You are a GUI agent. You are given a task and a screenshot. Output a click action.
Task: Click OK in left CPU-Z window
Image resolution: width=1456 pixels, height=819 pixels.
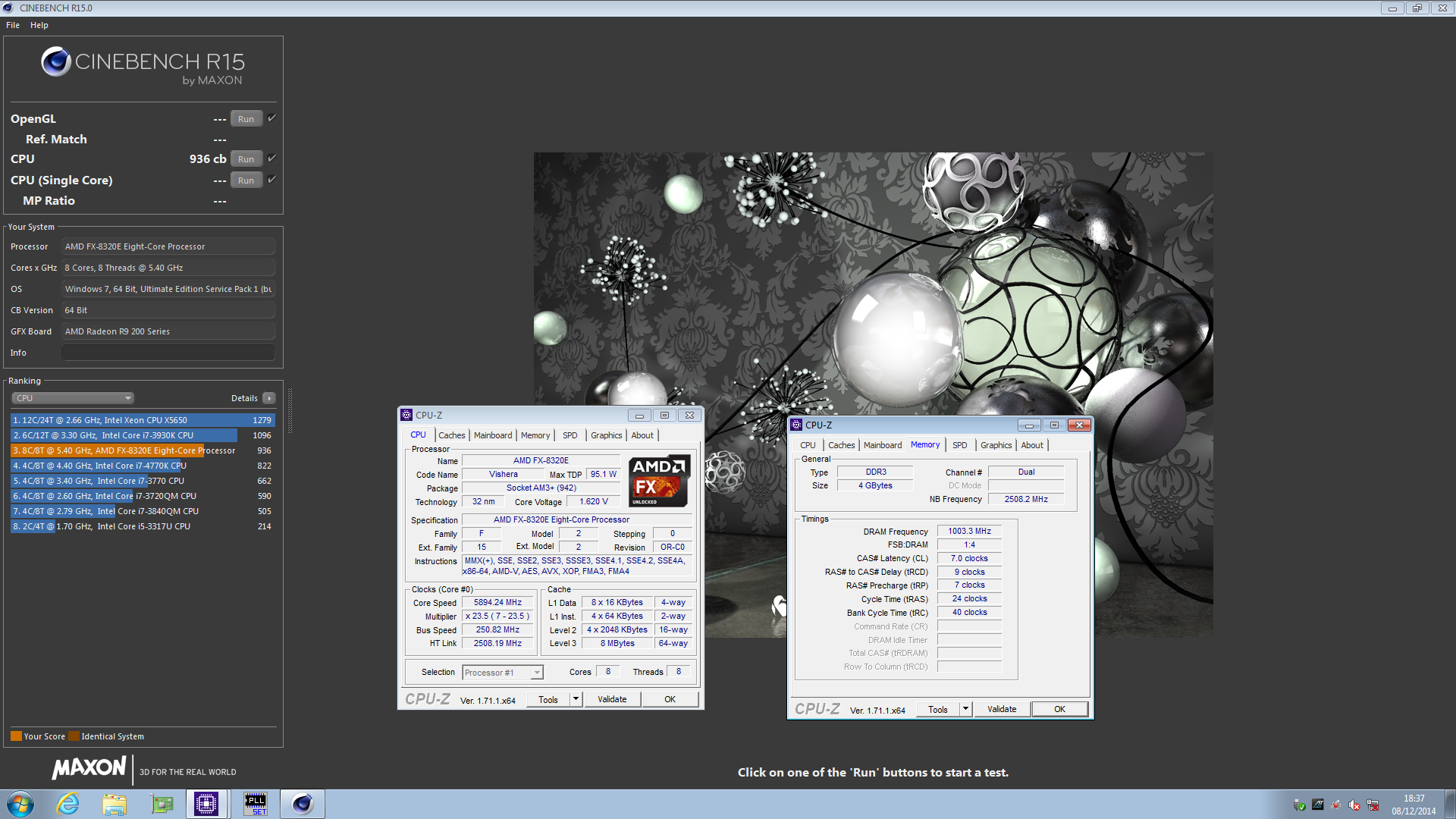(670, 699)
